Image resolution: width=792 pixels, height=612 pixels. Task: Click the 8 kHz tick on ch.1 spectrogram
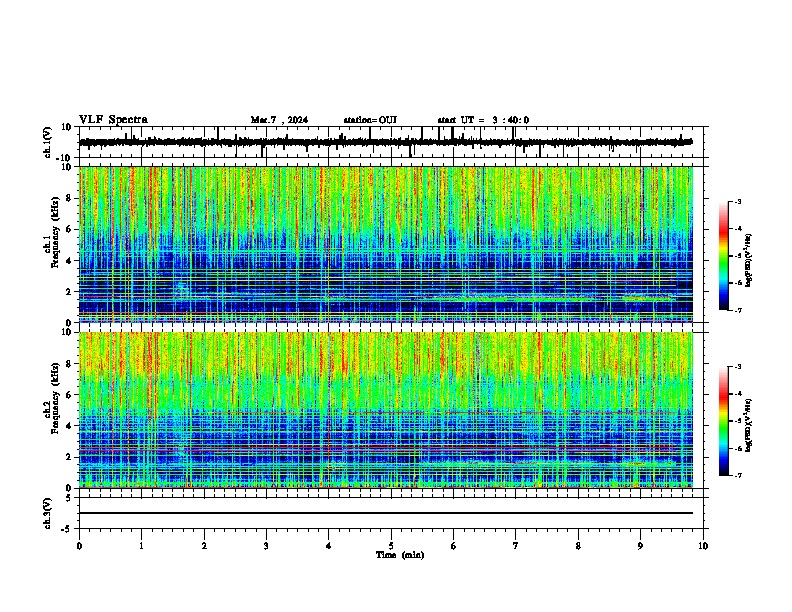[x=69, y=198]
